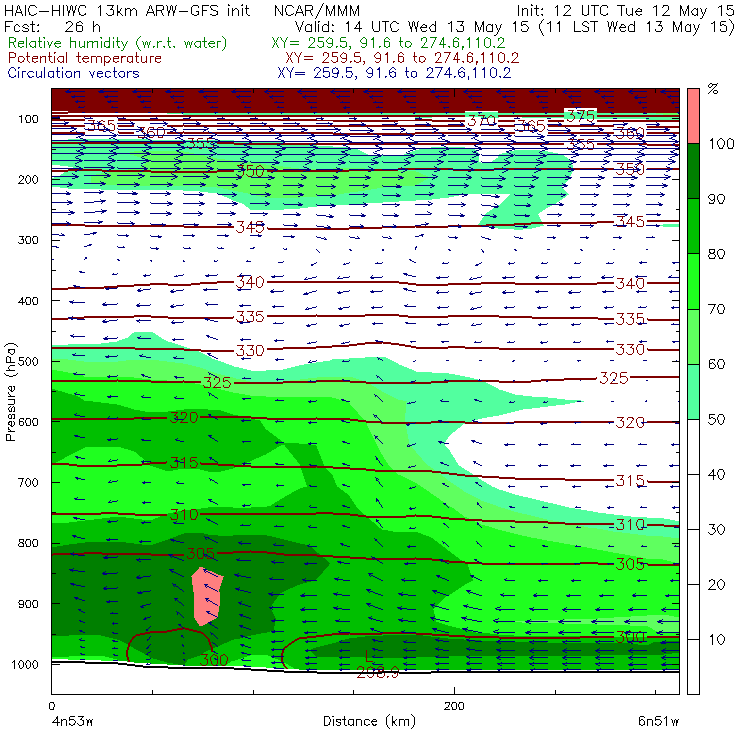Click the darkest green 90–100% colorbar swatch
740x740 pixels.
693,171
